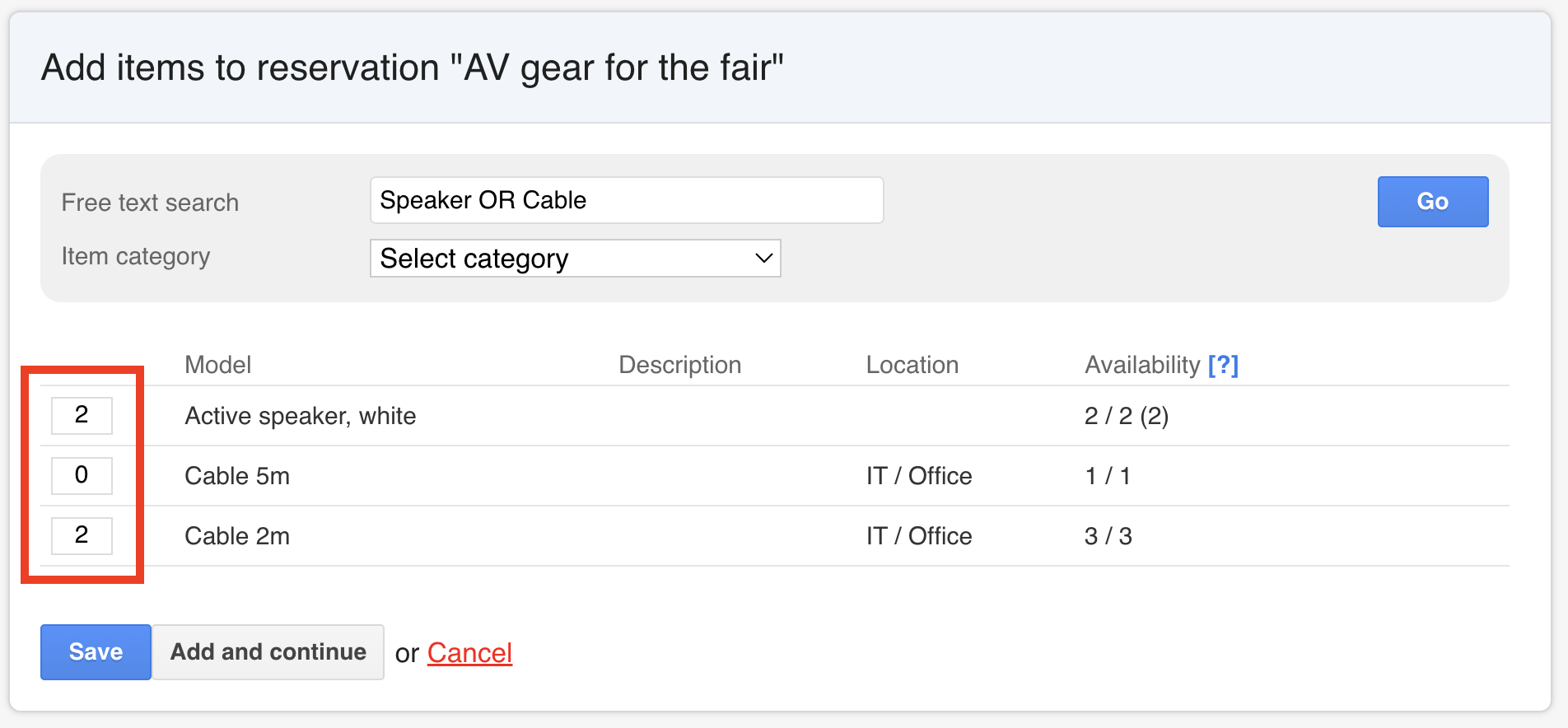
Task: Click the Item category label
Action: click(x=136, y=256)
